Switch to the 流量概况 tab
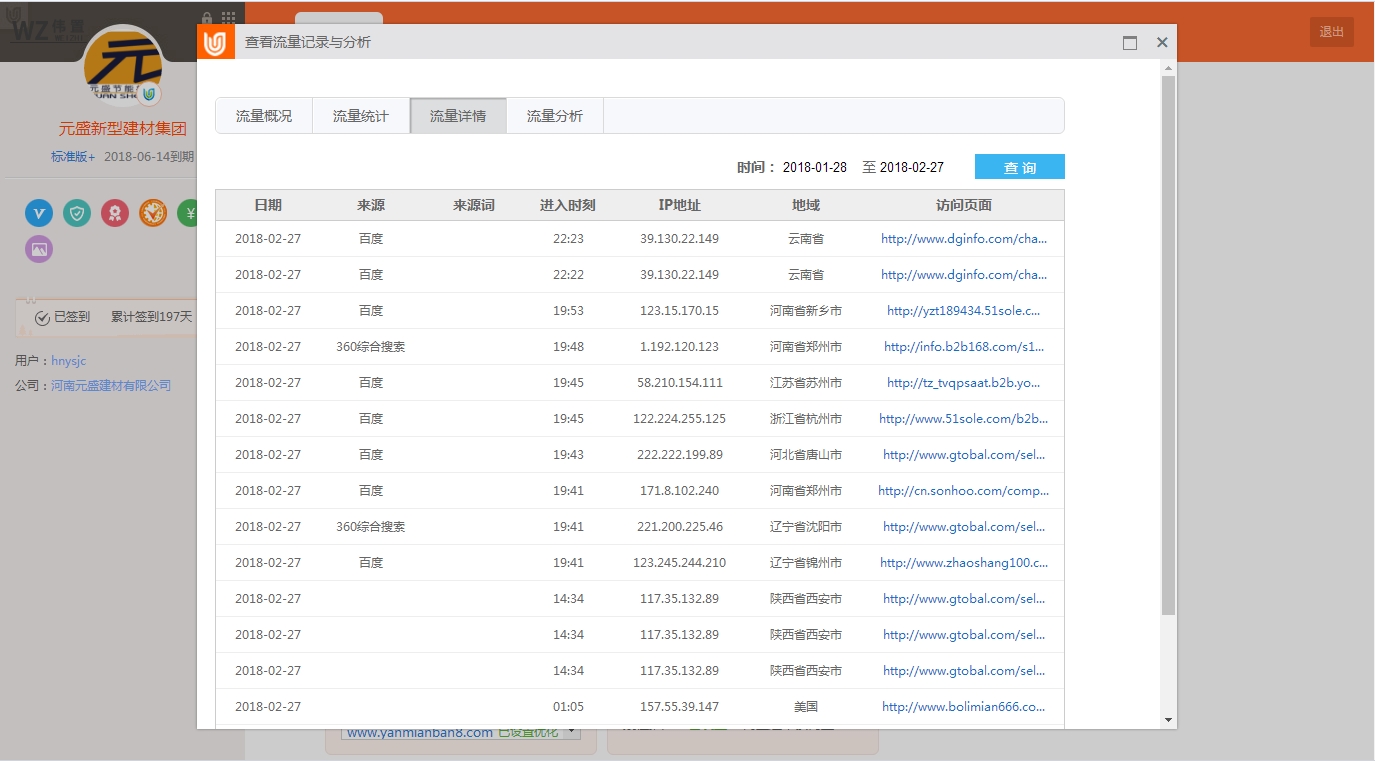Image resolution: width=1375 pixels, height=761 pixels. [x=264, y=116]
